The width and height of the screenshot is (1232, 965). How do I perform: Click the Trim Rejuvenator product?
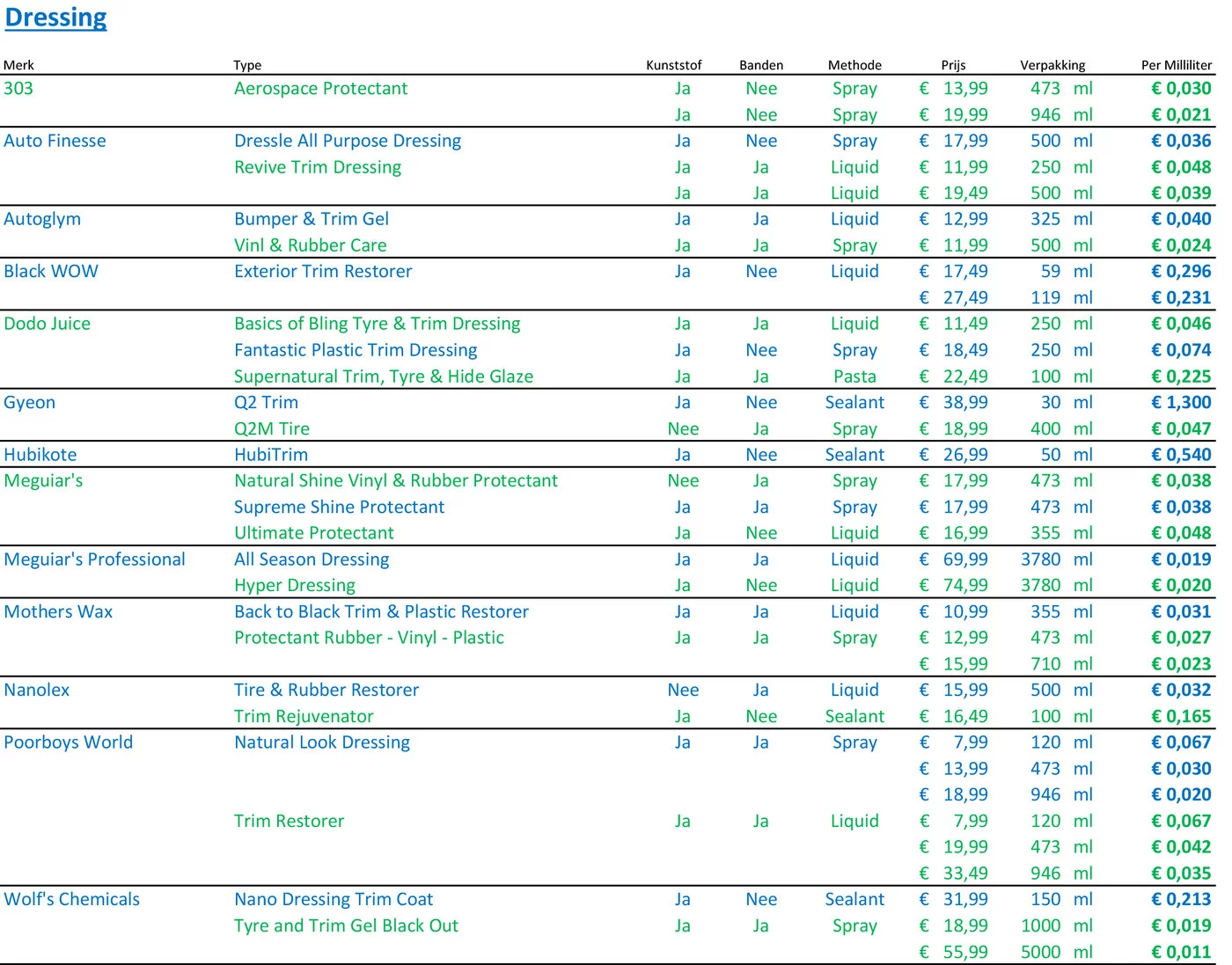point(304,717)
